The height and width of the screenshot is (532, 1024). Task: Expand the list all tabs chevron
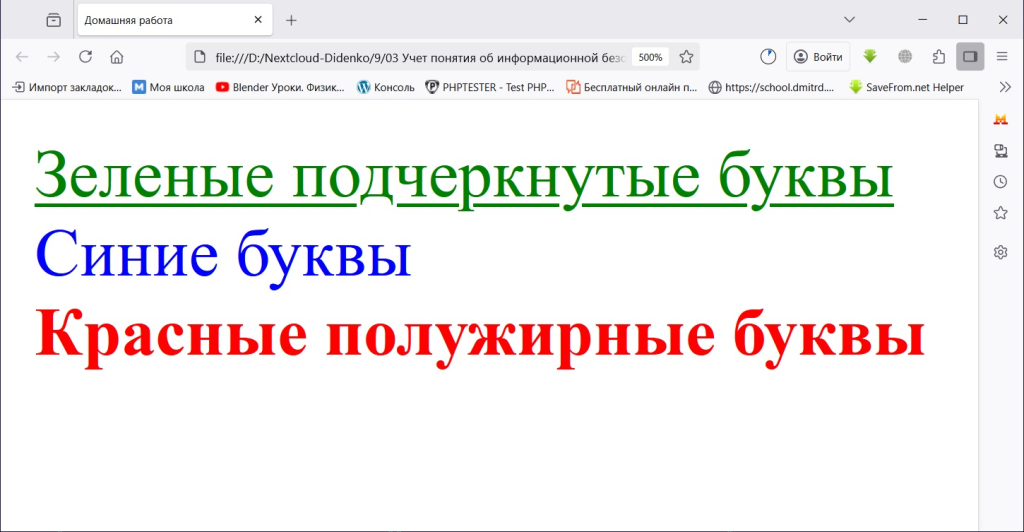click(849, 20)
